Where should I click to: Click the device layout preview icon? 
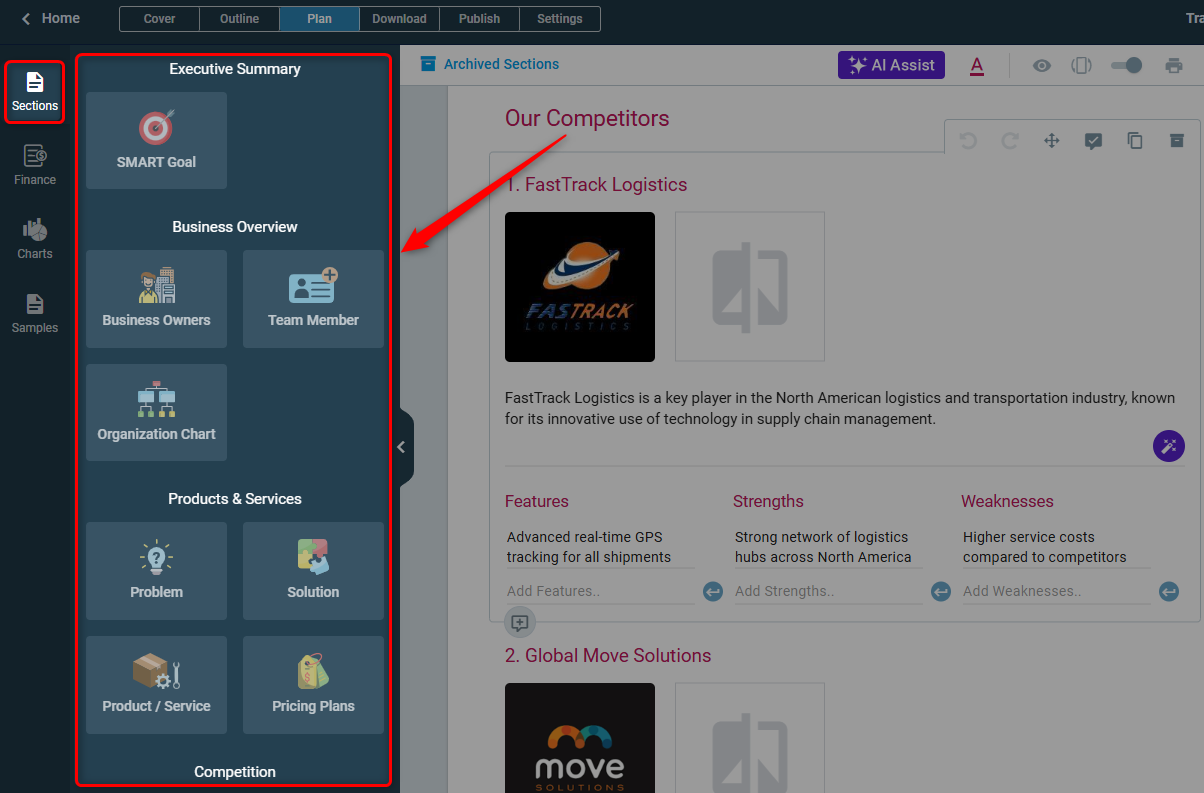coord(1081,65)
